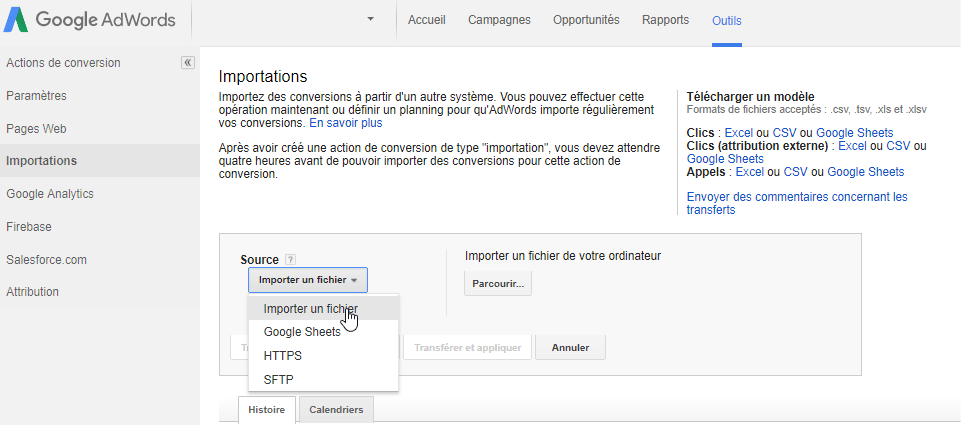Download Clics (attribution externe) Excel template

point(852,146)
